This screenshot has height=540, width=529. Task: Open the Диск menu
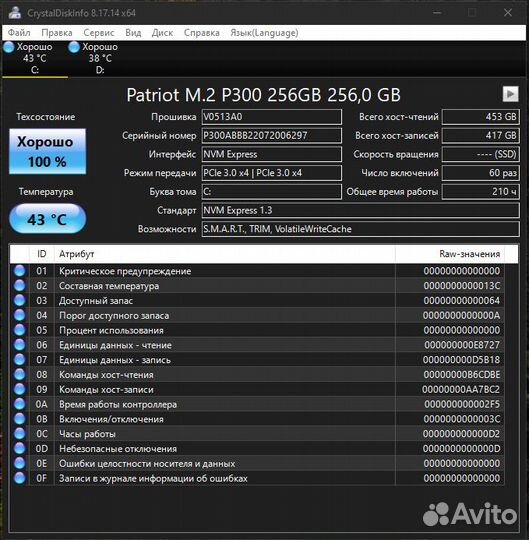coord(162,33)
